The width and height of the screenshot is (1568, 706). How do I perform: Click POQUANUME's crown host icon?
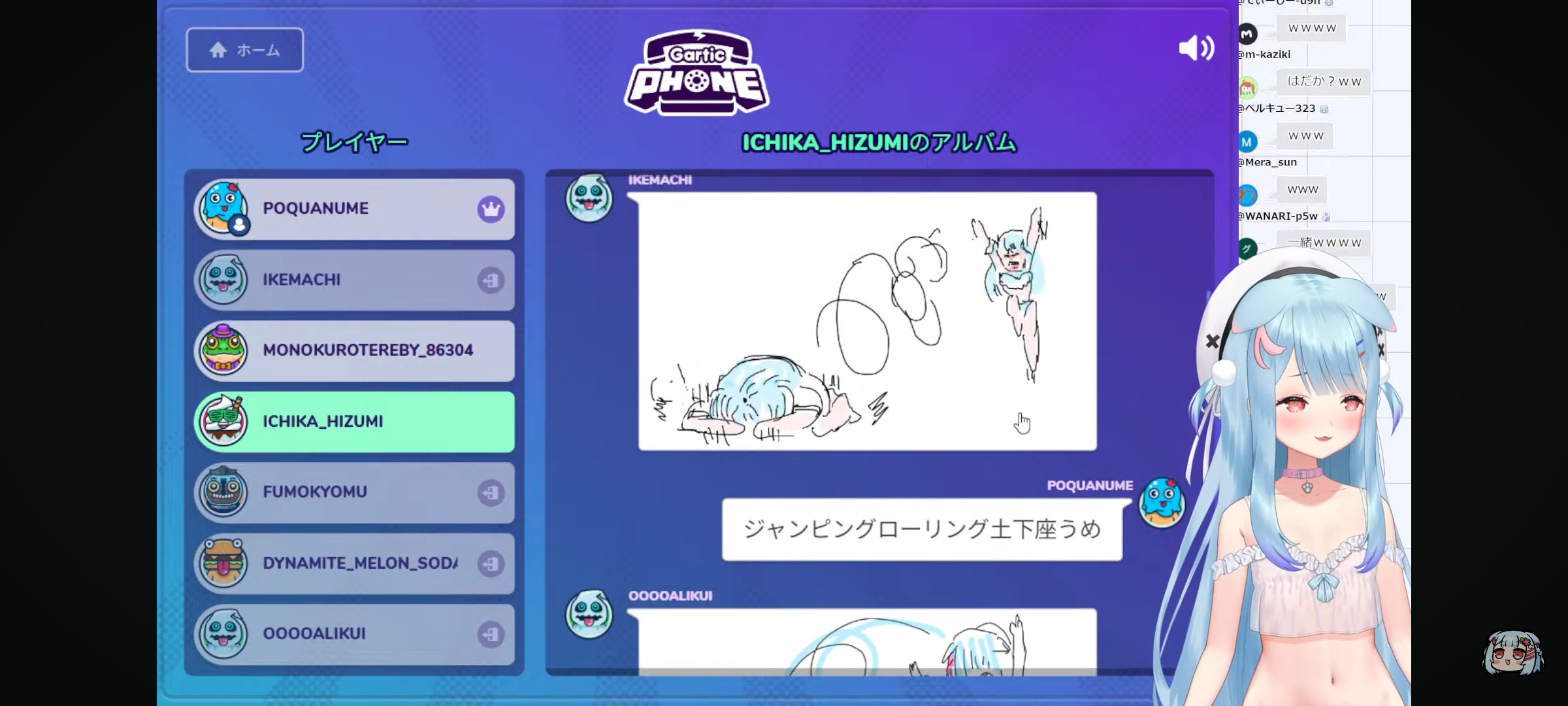(491, 209)
